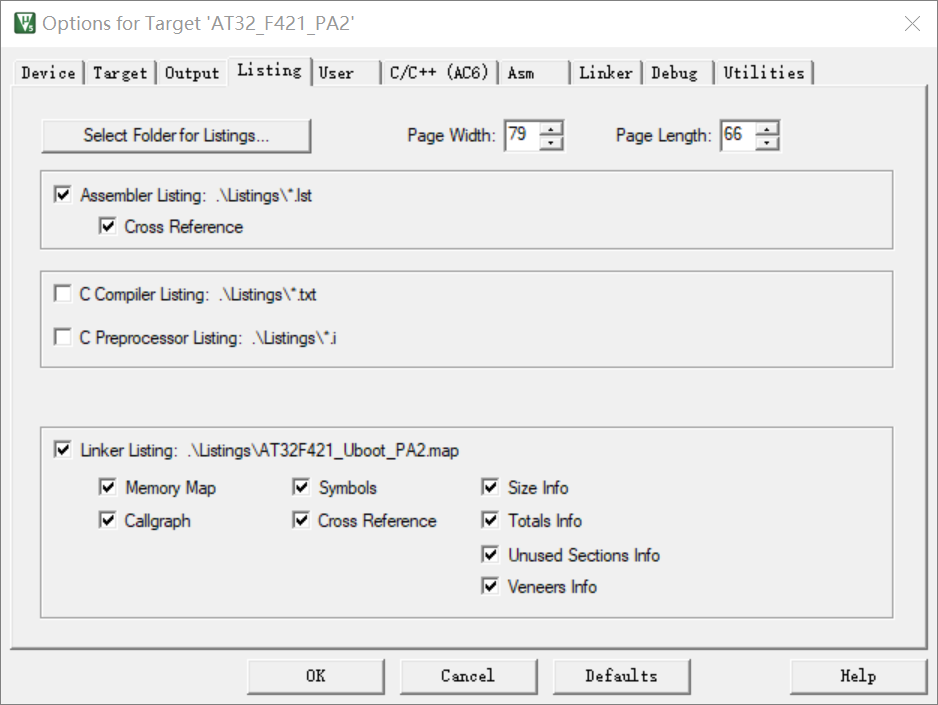Uncheck the Memory Map option
938x705 pixels.
pos(107,487)
